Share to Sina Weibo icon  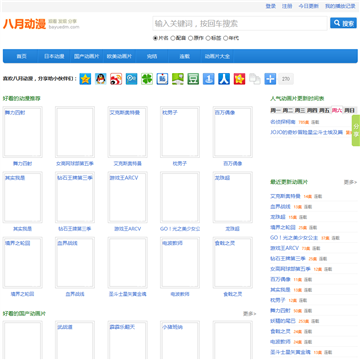116,79
